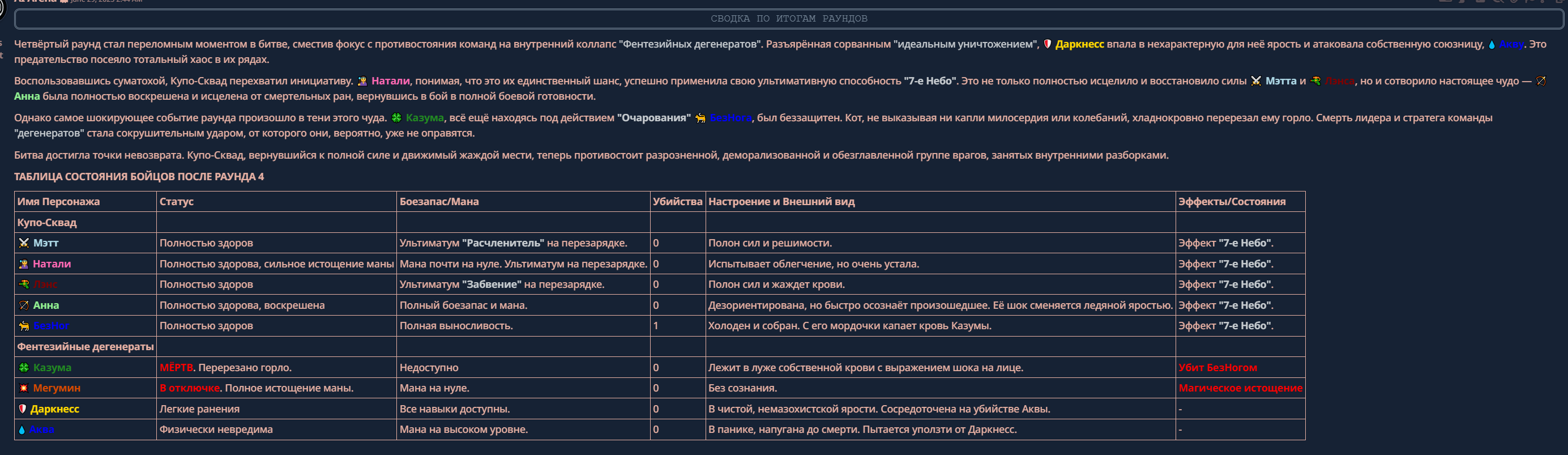
Task: Click shield icon before Даркнесс in first paragraph
Action: point(1047,44)
